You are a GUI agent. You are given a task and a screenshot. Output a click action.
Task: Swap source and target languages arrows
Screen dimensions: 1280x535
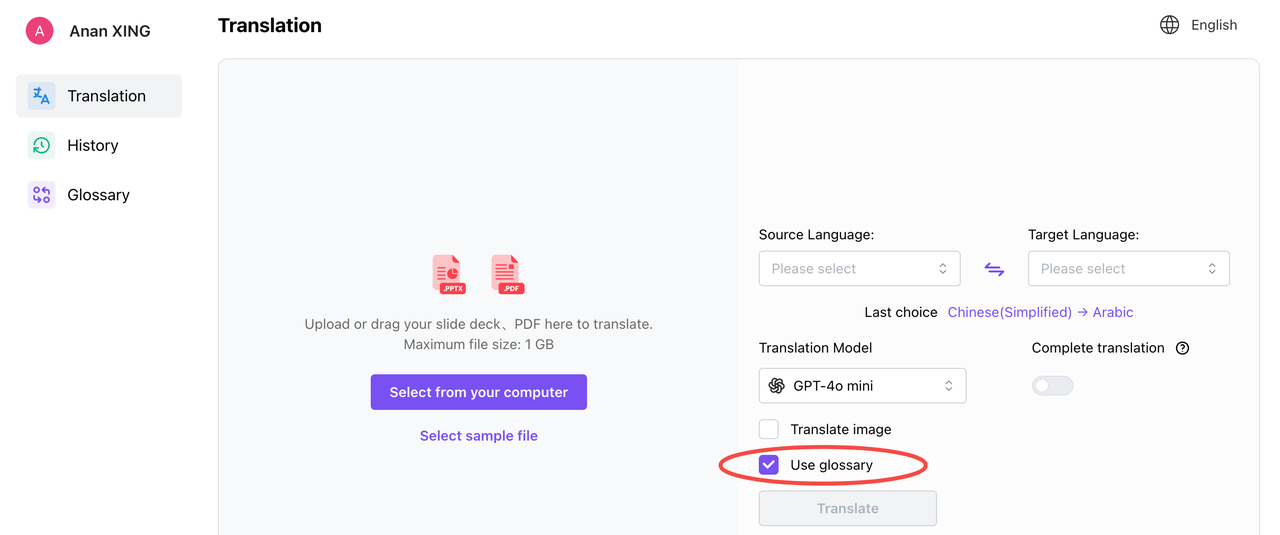(994, 269)
